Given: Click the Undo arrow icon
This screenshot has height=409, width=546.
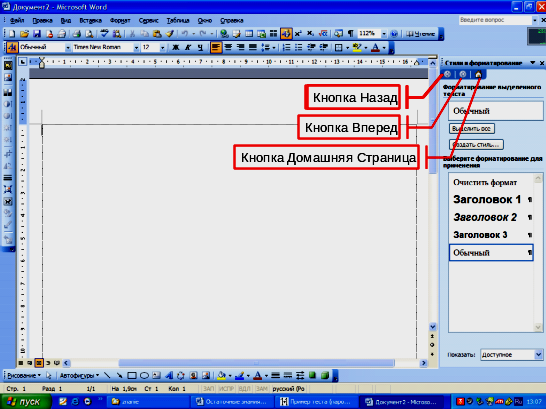Looking at the screenshot, I should pyautogui.click(x=185, y=34).
